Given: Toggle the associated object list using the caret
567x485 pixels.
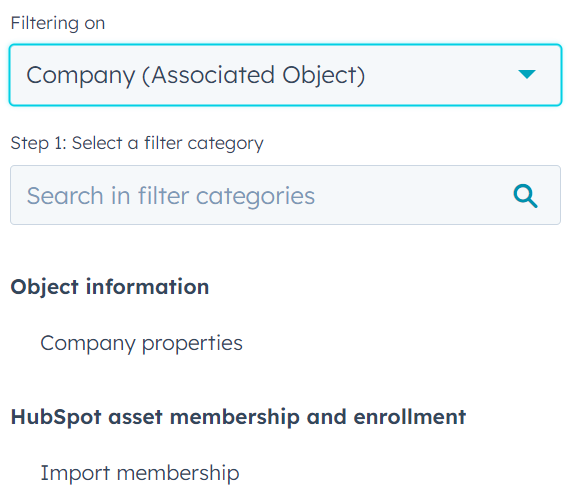Looking at the screenshot, I should coord(526,75).
